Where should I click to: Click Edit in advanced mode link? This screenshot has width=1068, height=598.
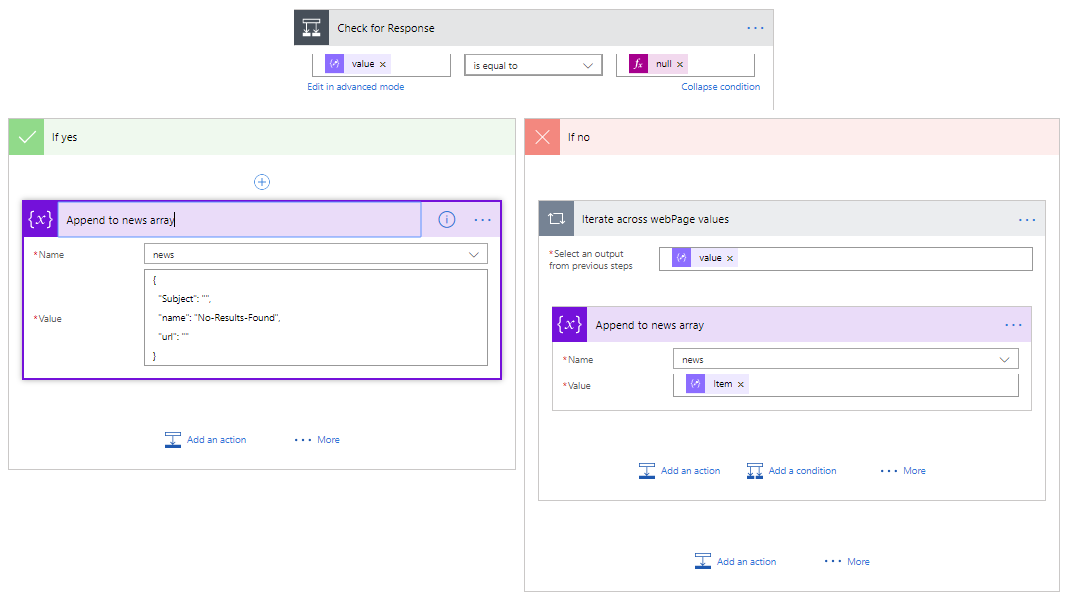pos(356,87)
